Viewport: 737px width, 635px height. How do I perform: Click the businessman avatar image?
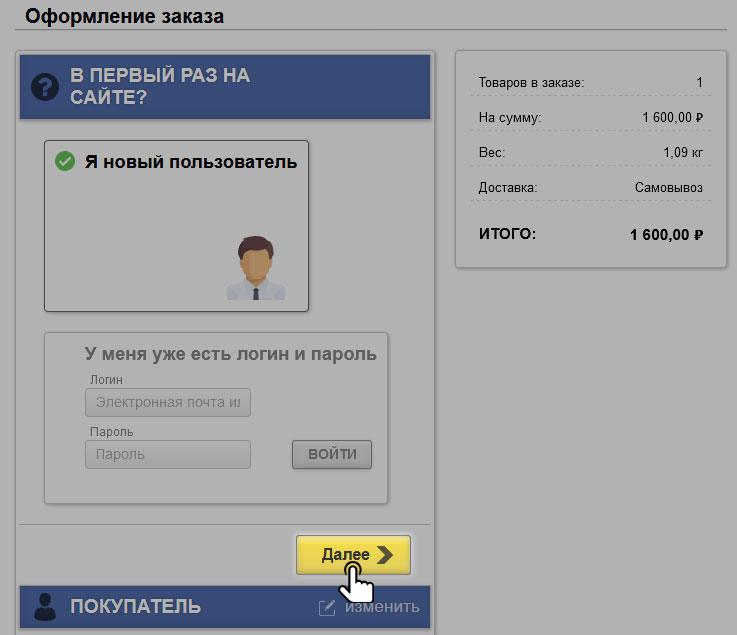(x=256, y=268)
